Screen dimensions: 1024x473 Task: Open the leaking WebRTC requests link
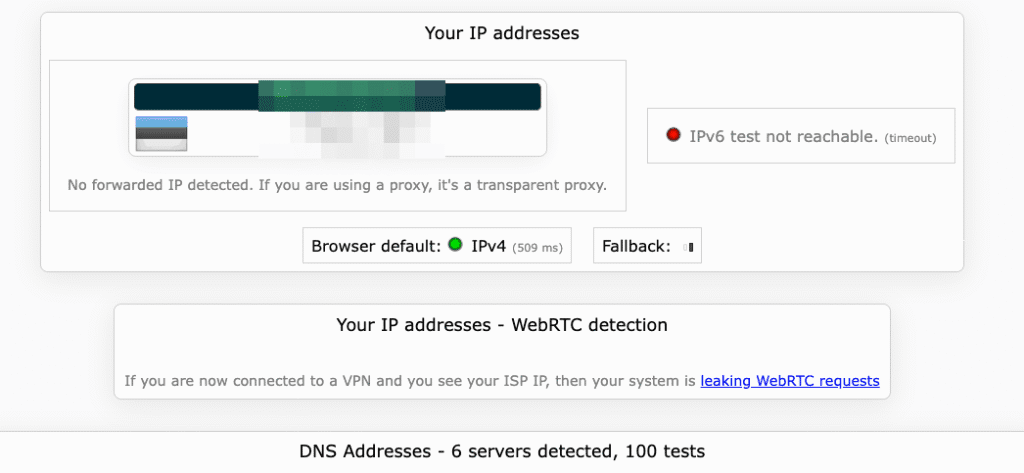coord(790,381)
